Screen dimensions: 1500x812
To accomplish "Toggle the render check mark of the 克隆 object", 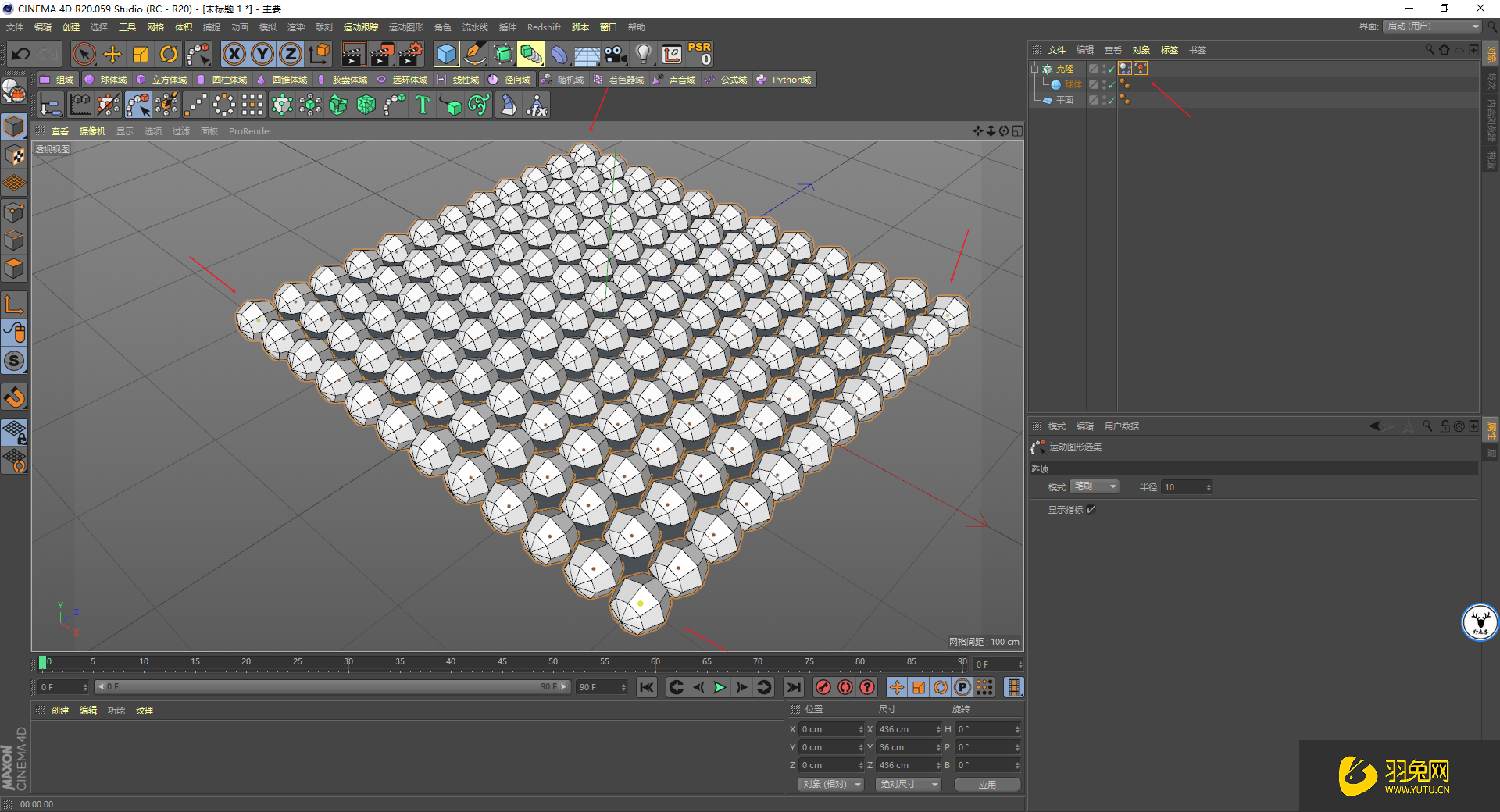I will (1111, 69).
